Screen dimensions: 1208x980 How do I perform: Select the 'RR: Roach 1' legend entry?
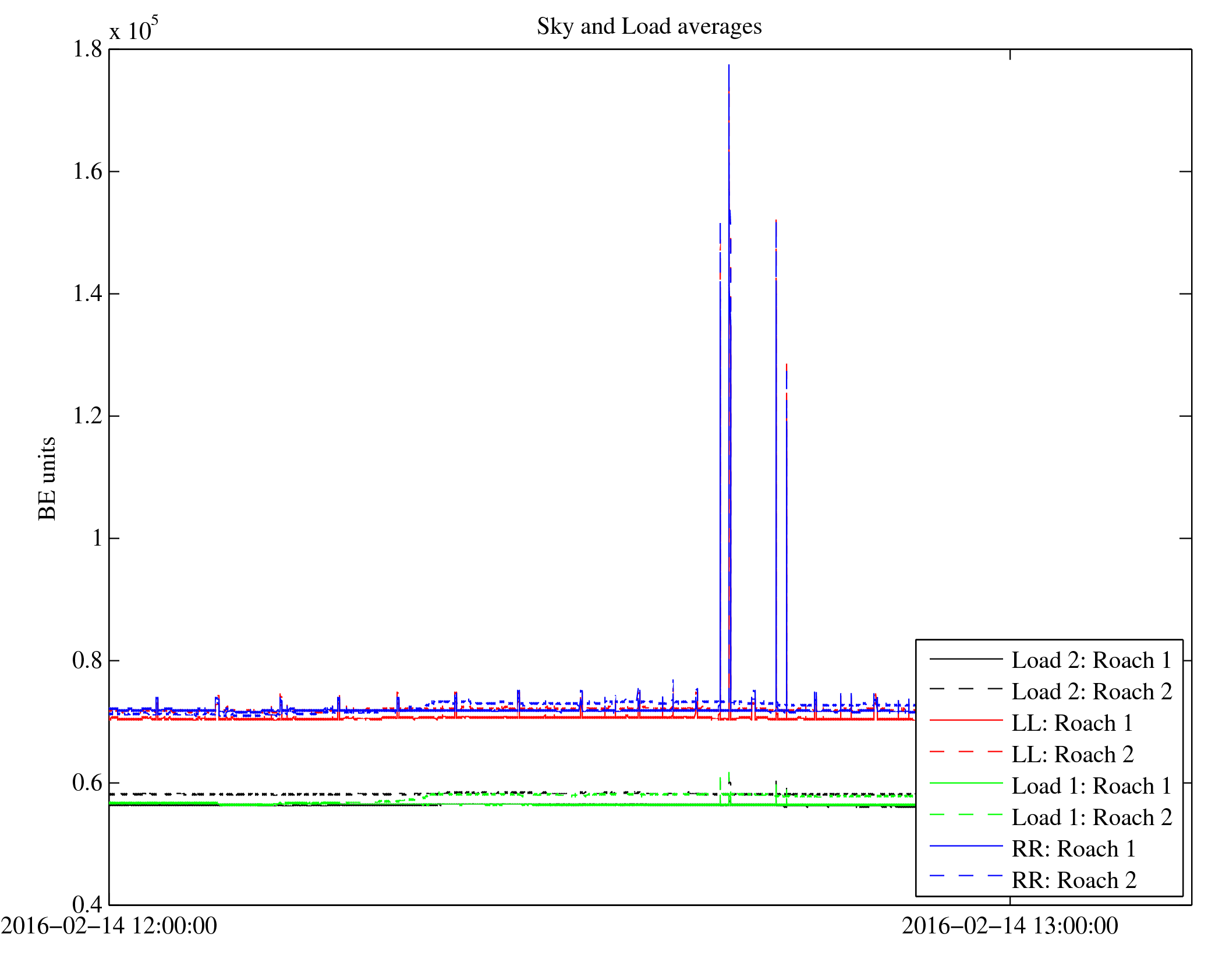(x=1073, y=849)
